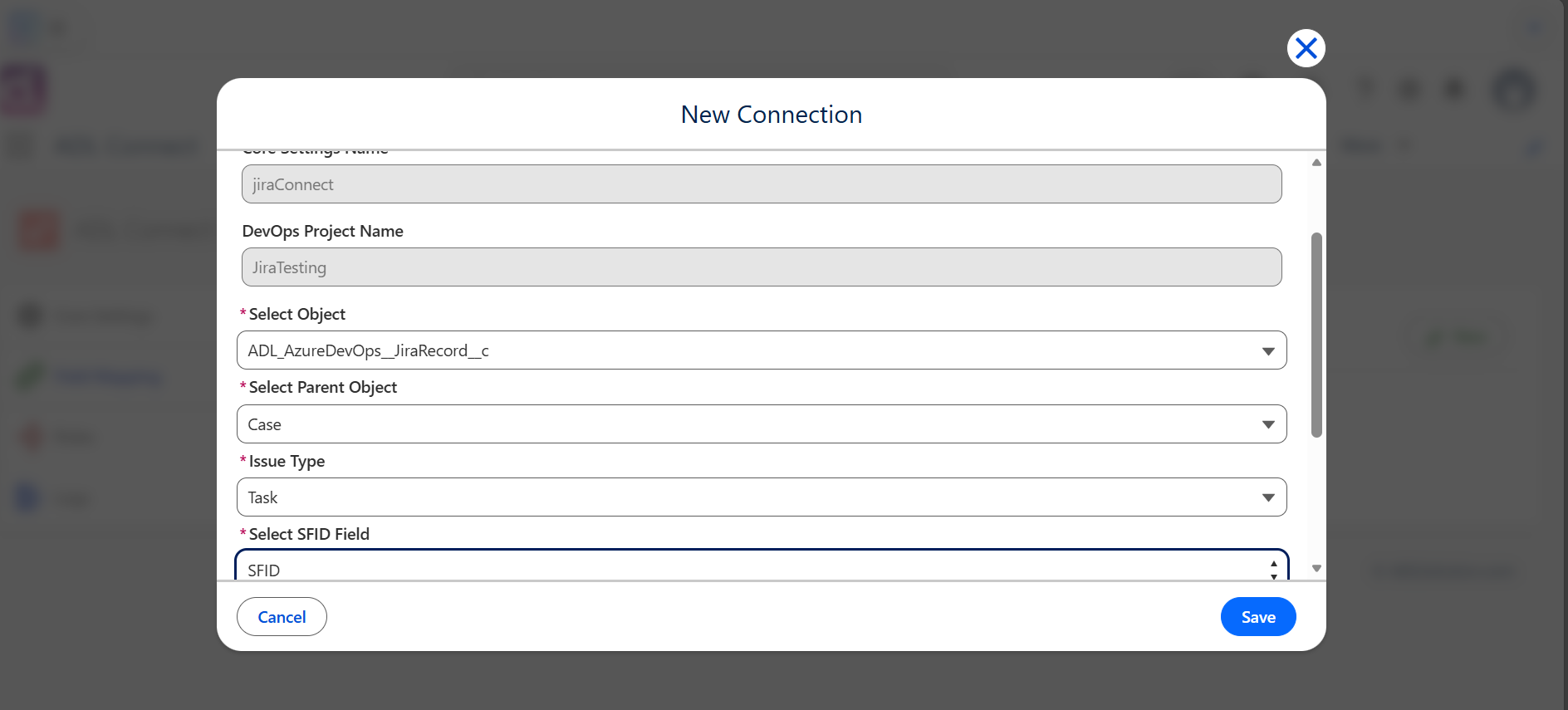Save the new connection

click(x=1258, y=617)
